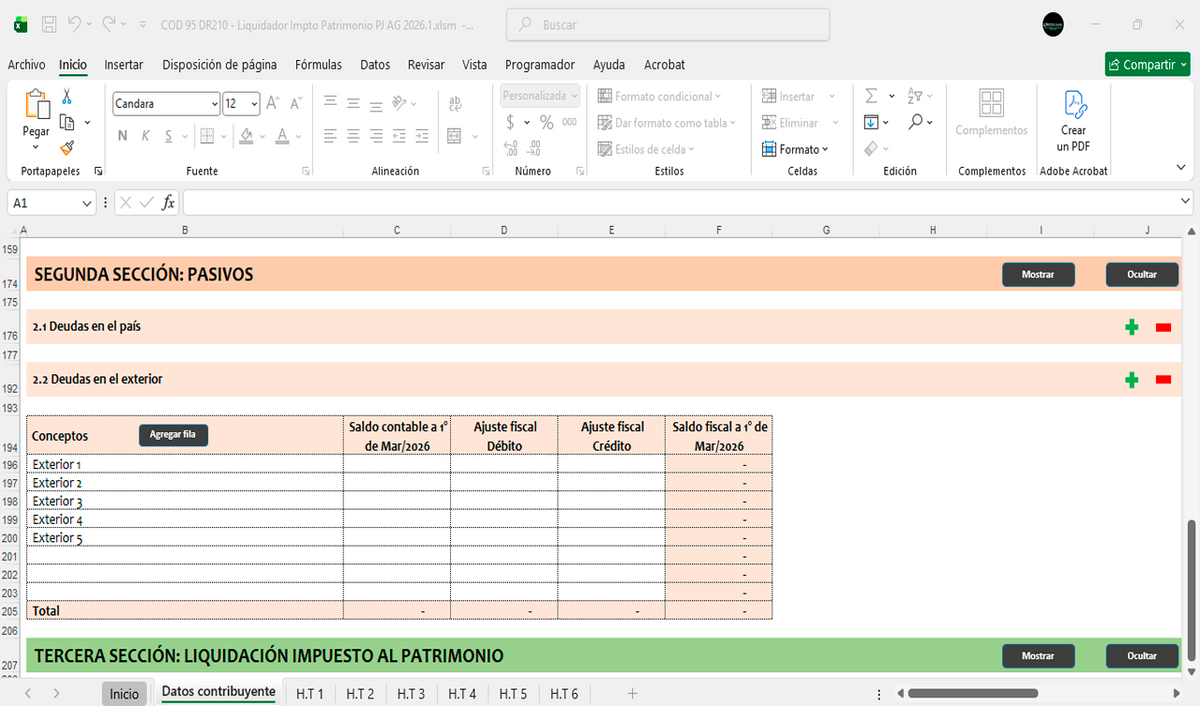Click the increase decimal icon

(x=510, y=148)
